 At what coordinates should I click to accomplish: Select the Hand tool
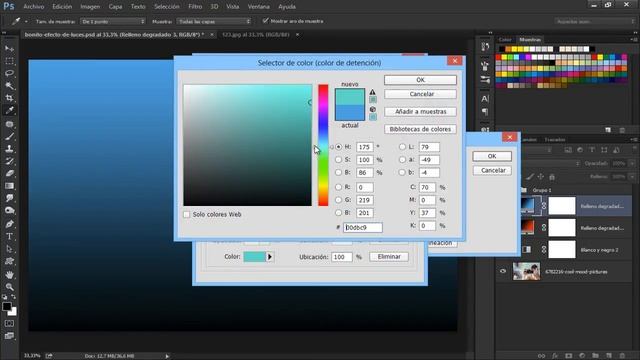click(x=9, y=275)
